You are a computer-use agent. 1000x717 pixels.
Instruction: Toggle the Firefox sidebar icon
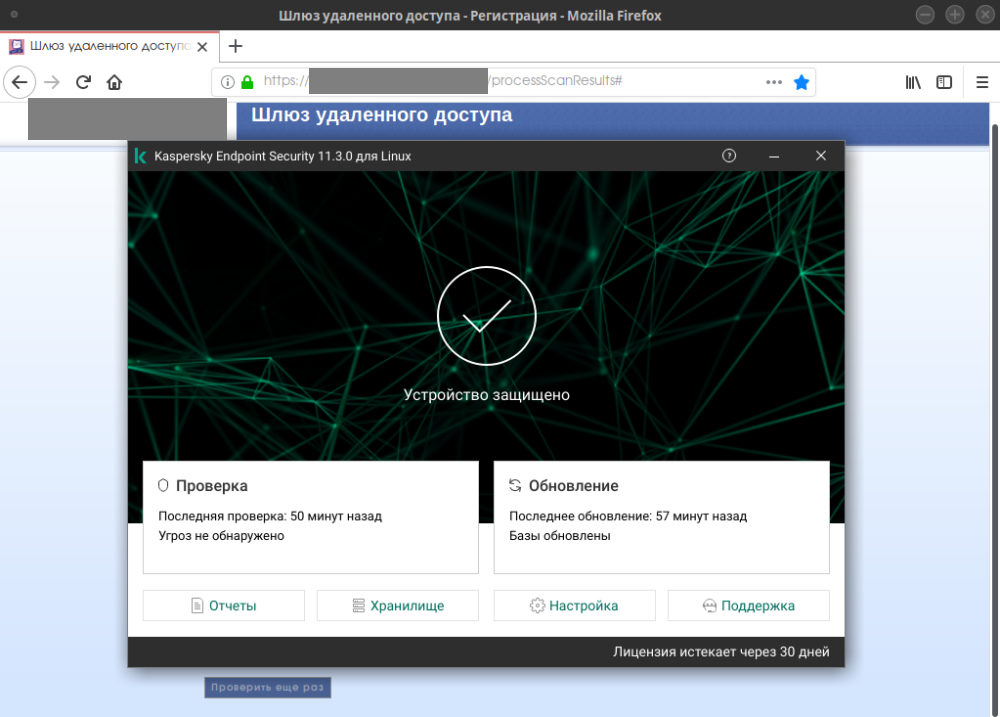[944, 82]
